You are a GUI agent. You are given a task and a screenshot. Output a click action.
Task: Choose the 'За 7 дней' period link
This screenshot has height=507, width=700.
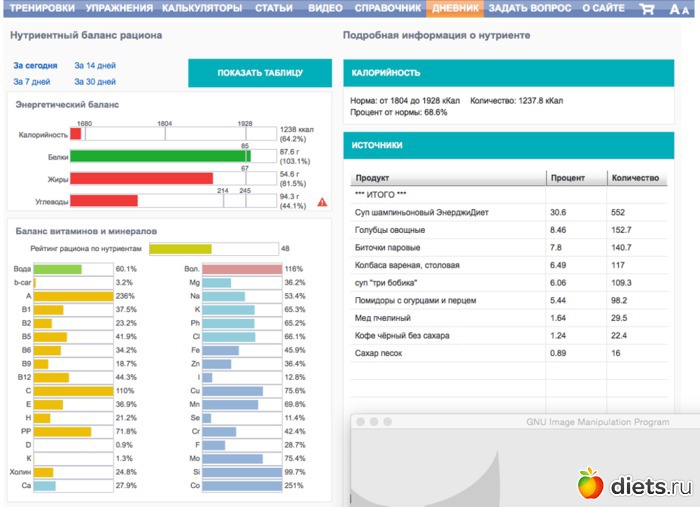tap(31, 81)
